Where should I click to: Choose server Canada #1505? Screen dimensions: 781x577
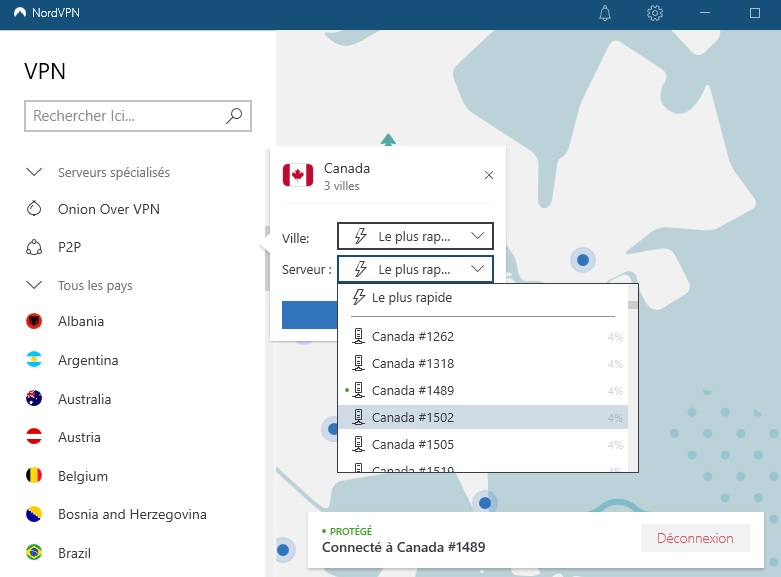[483, 444]
